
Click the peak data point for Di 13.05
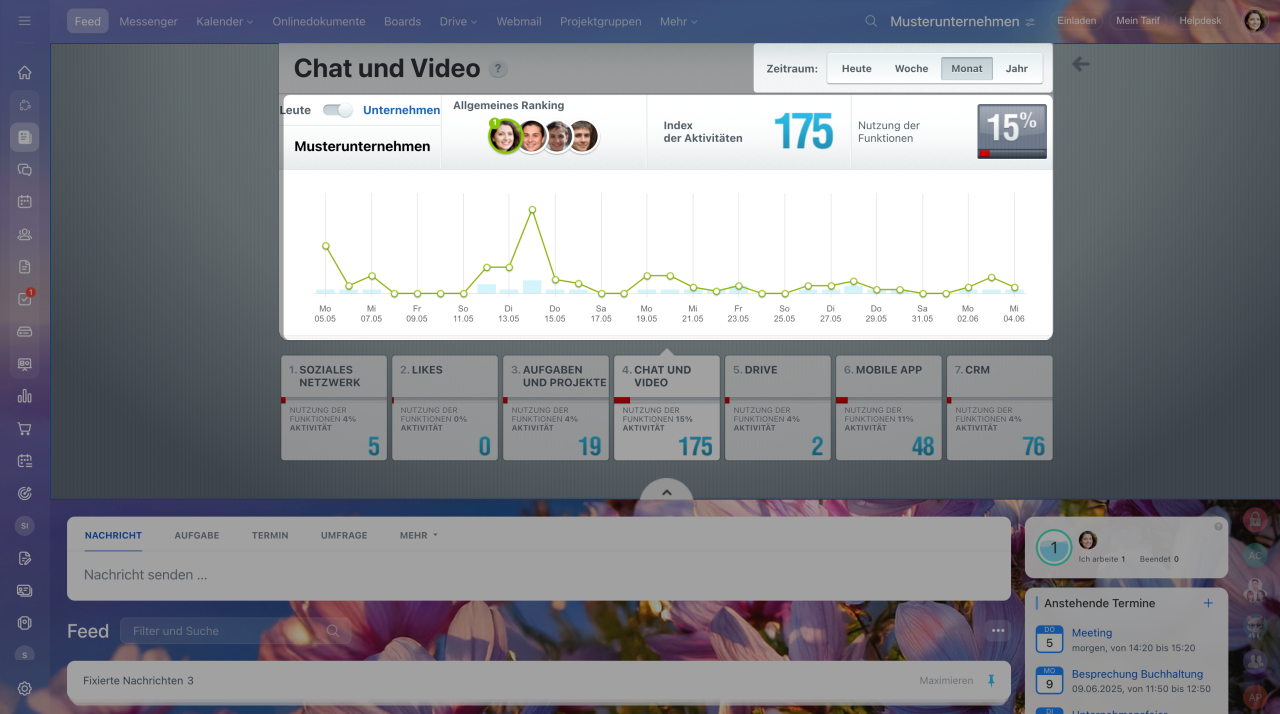532,210
